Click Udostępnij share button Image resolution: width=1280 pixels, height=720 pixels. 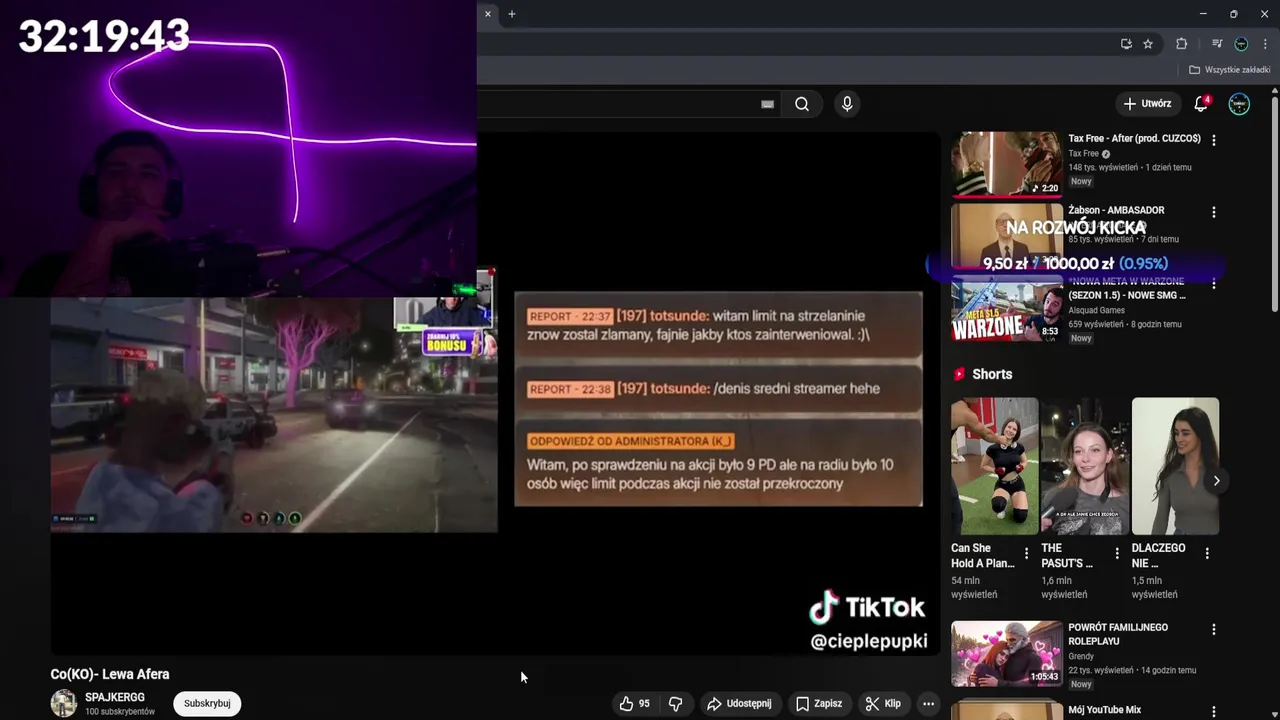(740, 704)
